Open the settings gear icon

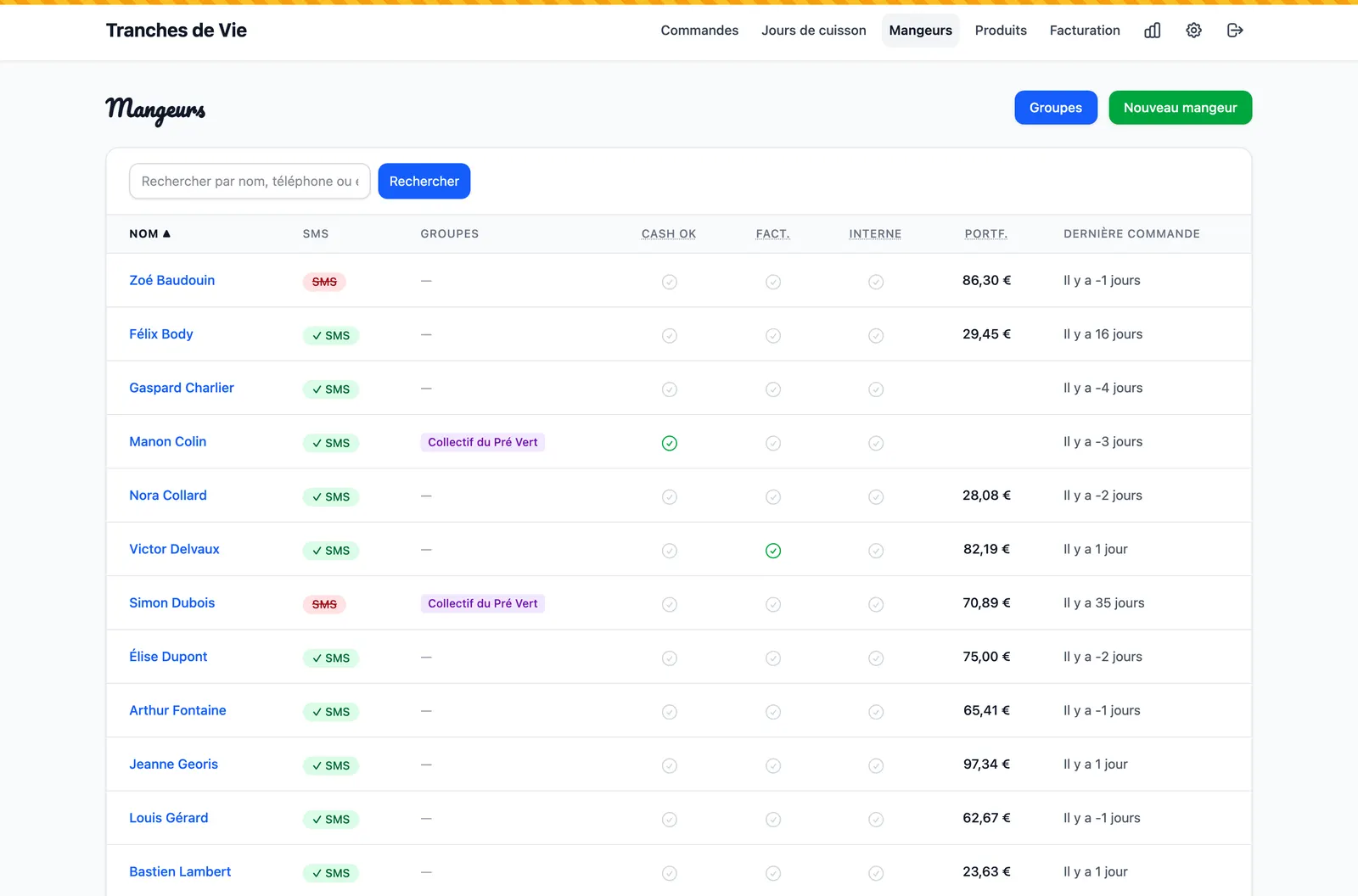click(x=1193, y=31)
